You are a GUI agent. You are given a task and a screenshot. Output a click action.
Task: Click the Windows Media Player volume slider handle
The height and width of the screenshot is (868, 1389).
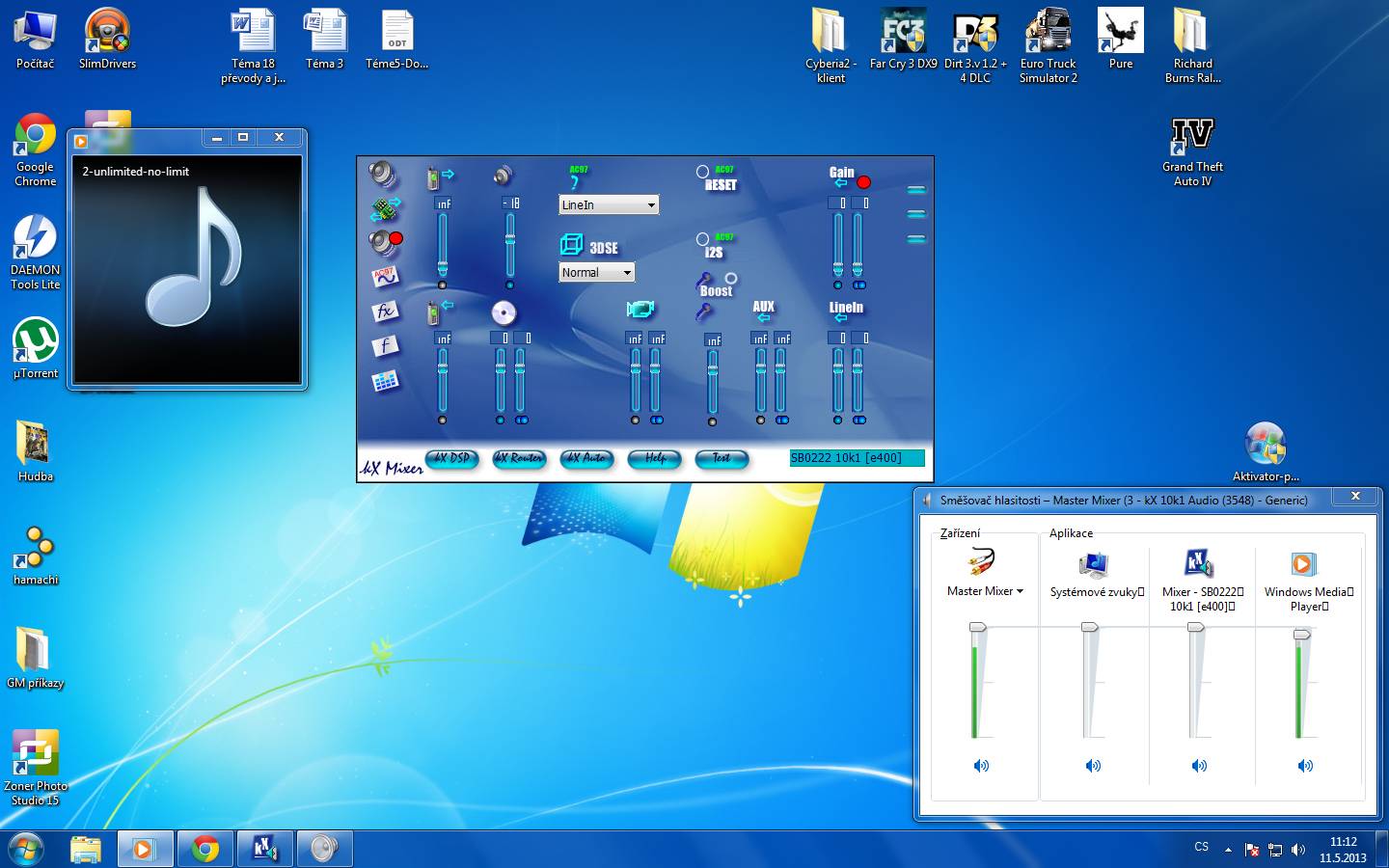point(1302,634)
